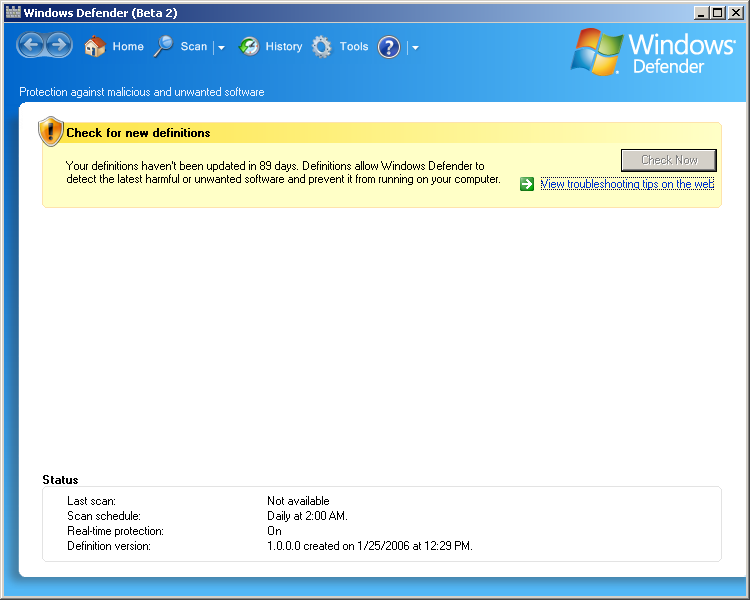Viewport: 750px width, 600px height.
Task: Click the Tools gear icon
Action: pyautogui.click(x=322, y=46)
